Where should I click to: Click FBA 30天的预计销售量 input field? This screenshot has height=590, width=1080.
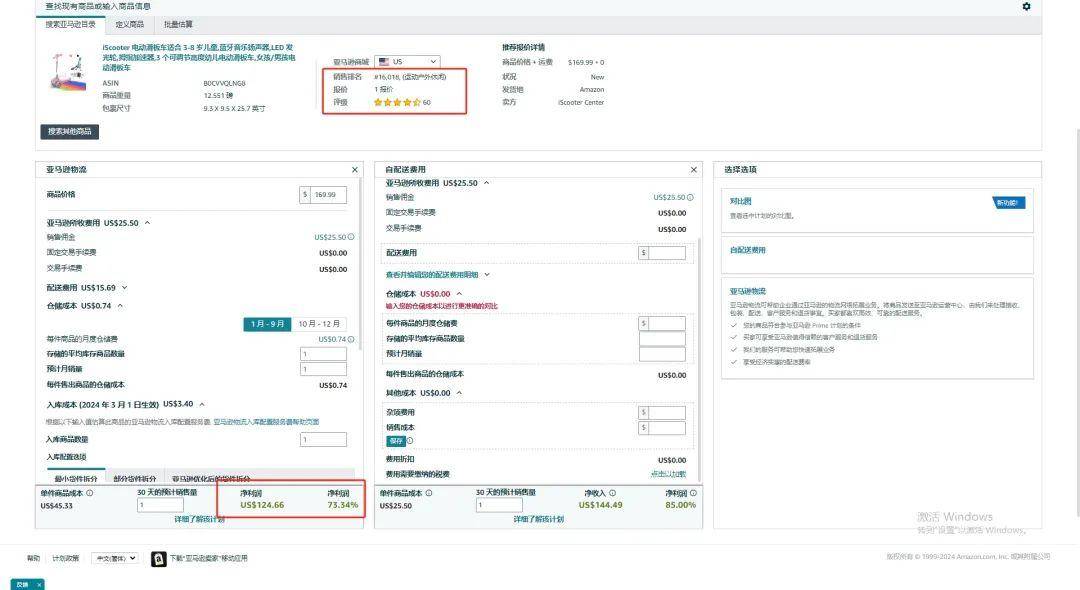[x=160, y=505]
